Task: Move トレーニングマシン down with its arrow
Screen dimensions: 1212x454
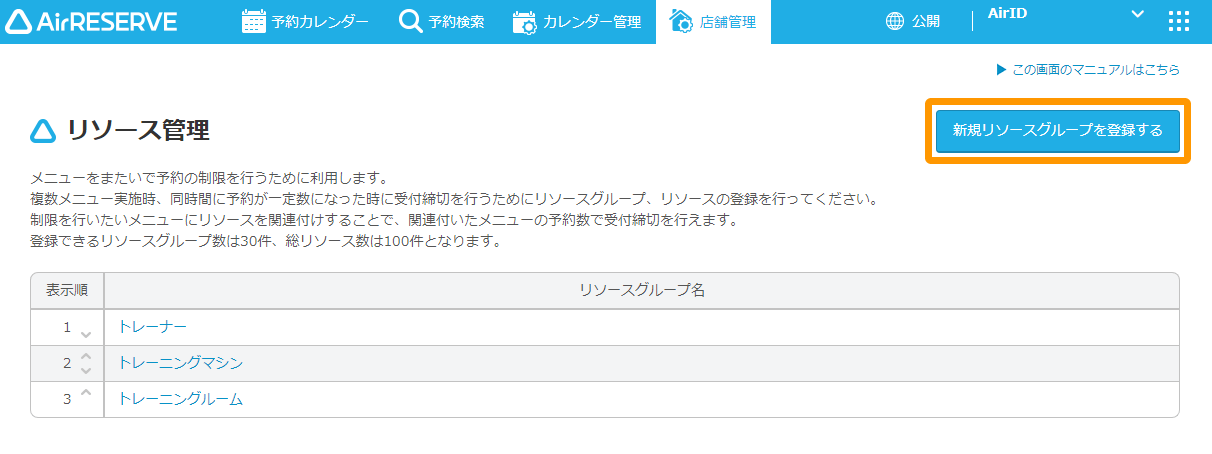Action: pyautogui.click(x=86, y=370)
